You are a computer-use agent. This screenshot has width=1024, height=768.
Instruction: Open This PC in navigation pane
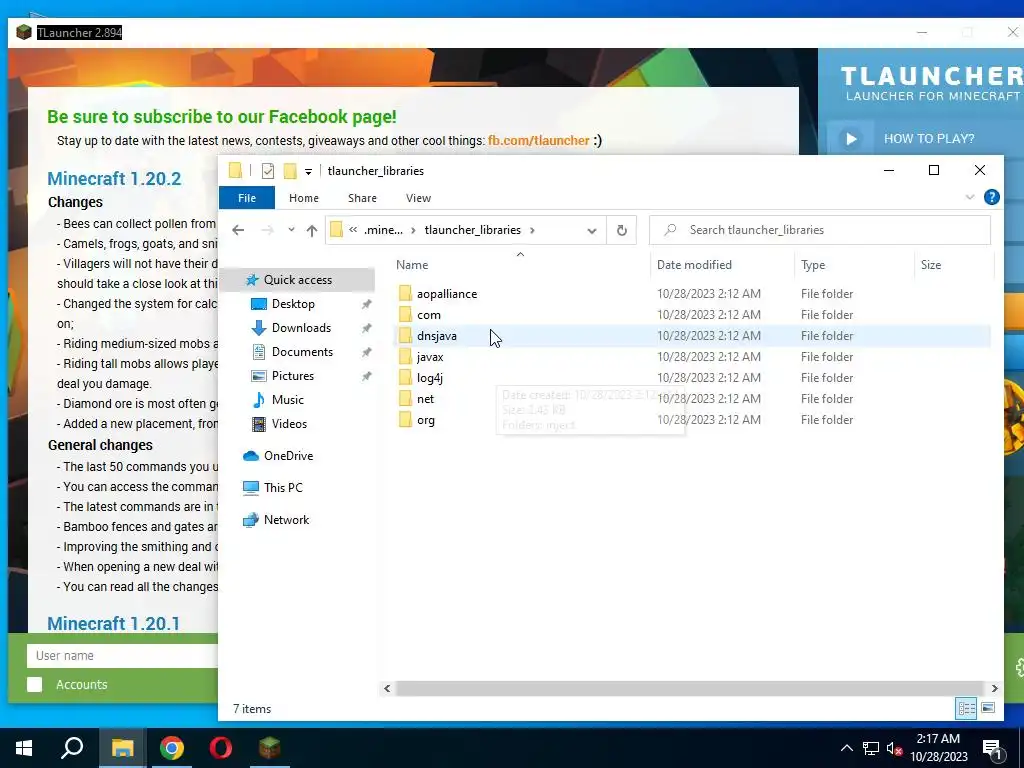click(283, 488)
